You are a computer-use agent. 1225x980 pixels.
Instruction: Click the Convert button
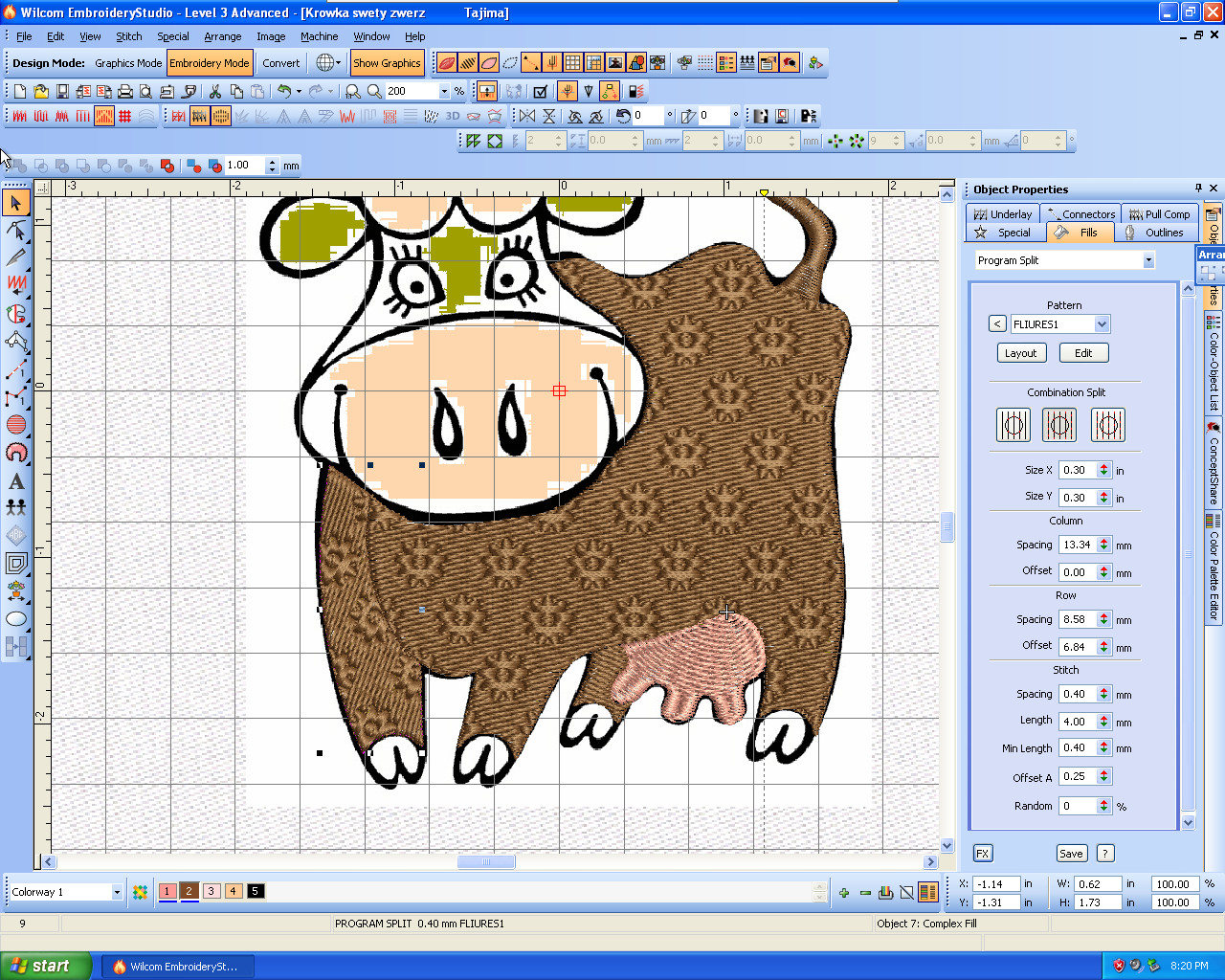click(281, 63)
